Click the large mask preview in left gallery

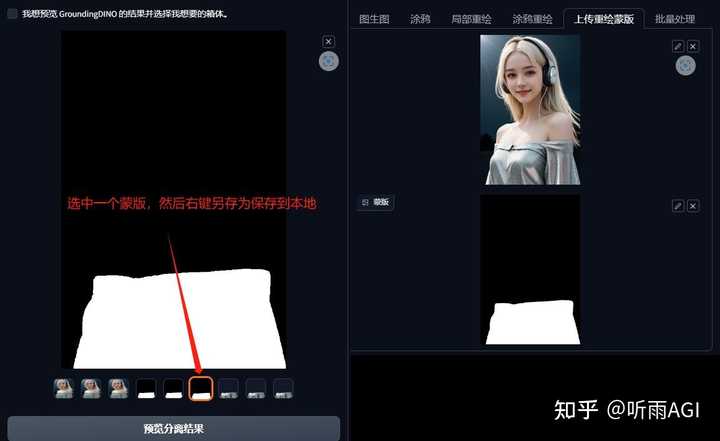click(174, 200)
